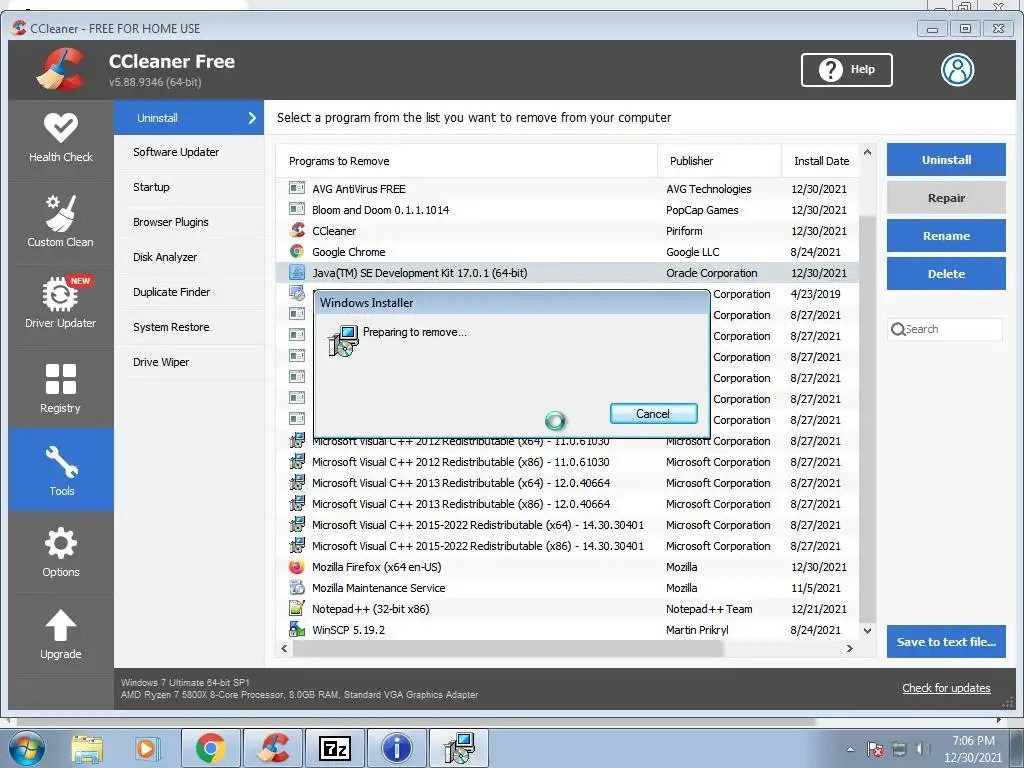Click the media player taskbar icon
Image resolution: width=1024 pixels, height=768 pixels.
point(146,748)
